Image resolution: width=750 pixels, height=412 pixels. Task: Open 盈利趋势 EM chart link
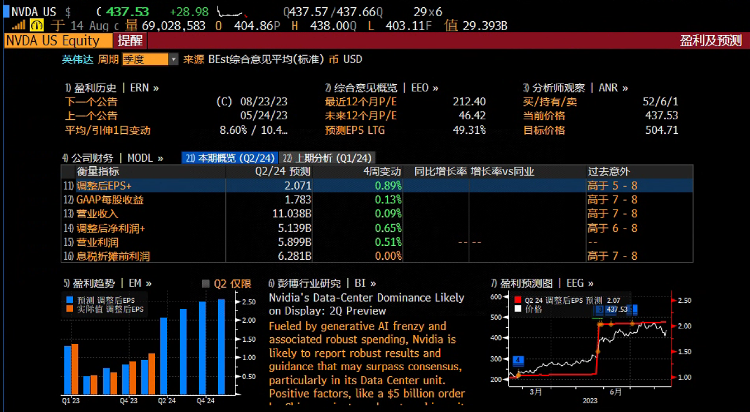pos(107,284)
